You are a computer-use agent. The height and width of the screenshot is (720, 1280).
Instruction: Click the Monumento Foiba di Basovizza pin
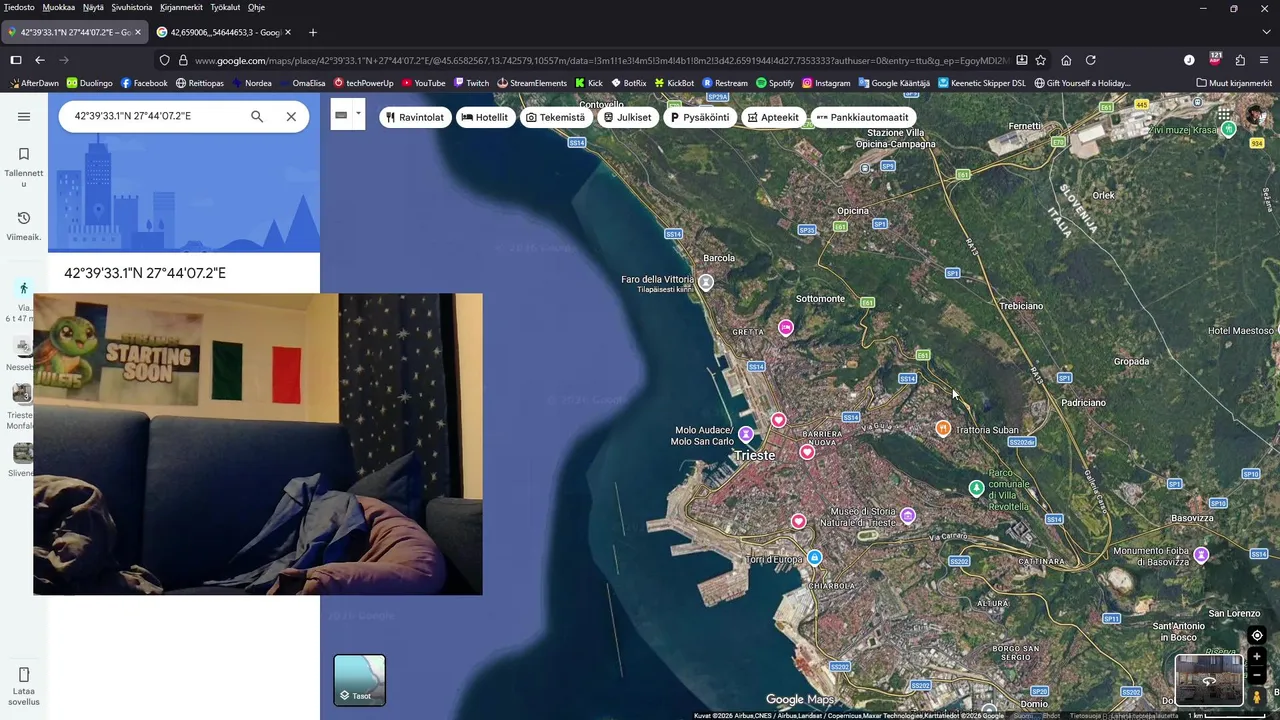point(1201,554)
